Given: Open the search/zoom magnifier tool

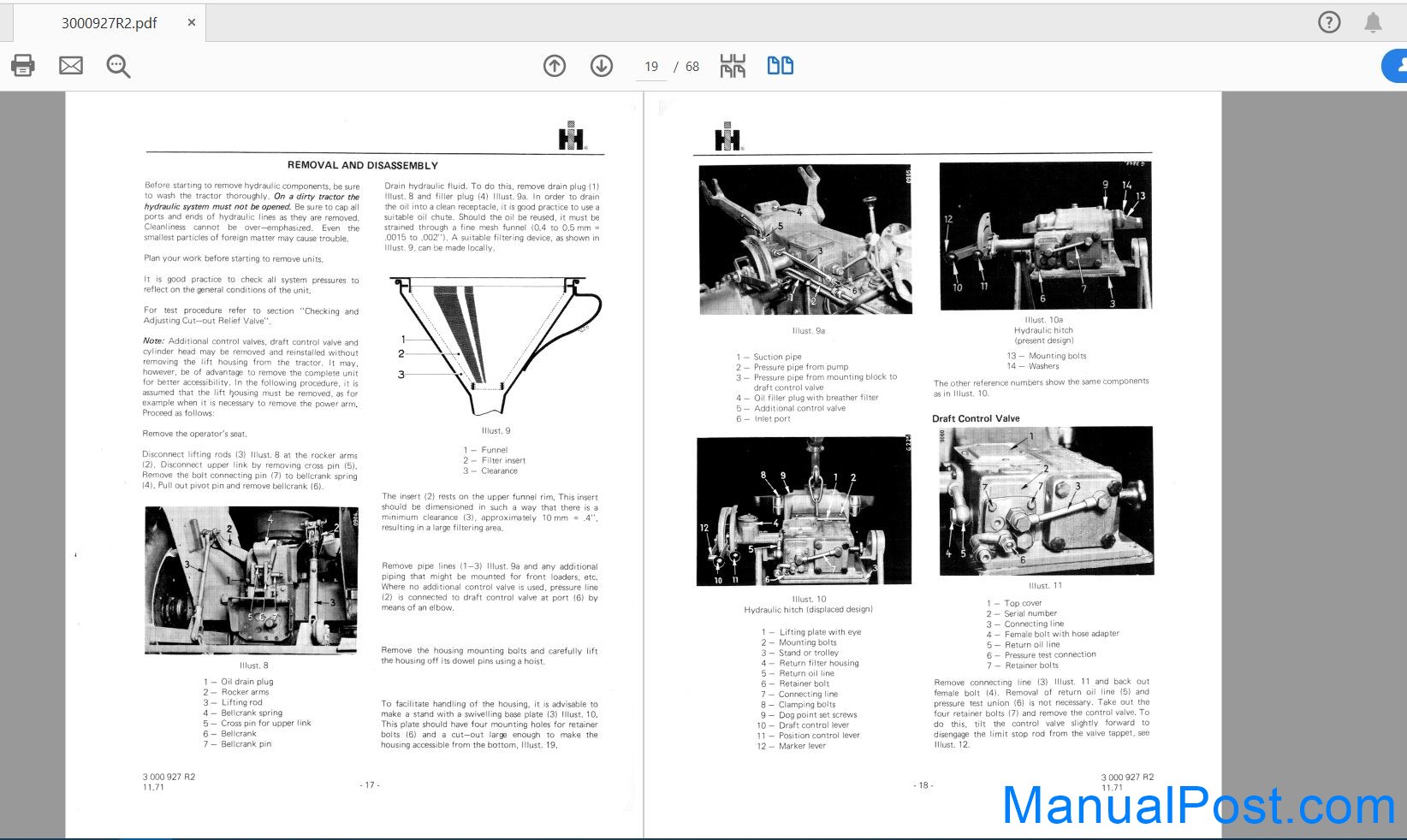Looking at the screenshot, I should (x=118, y=66).
